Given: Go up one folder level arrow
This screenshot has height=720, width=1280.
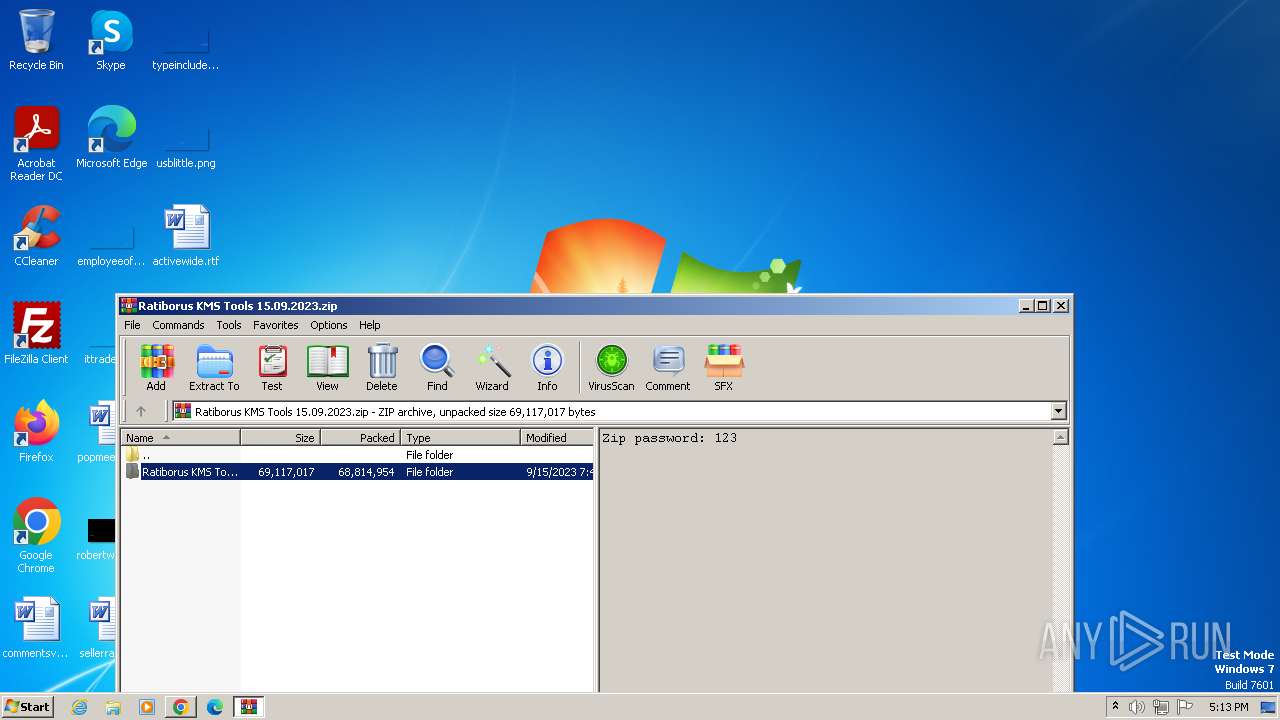Looking at the screenshot, I should pos(141,411).
